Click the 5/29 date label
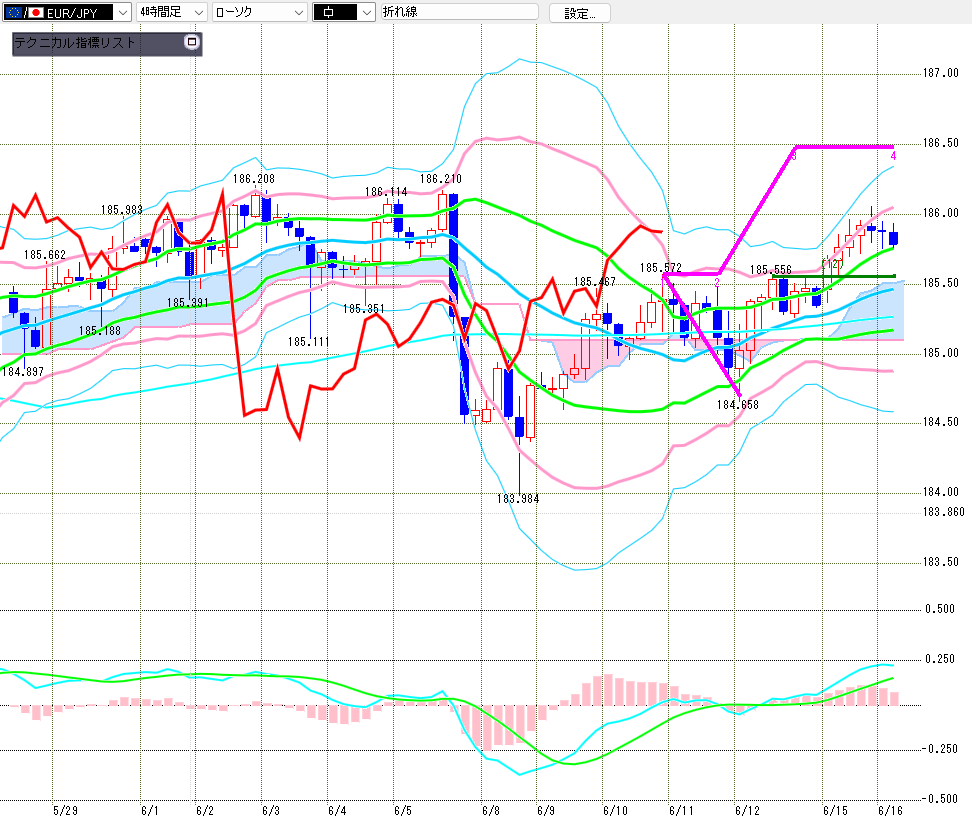This screenshot has height=820, width=972. pyautogui.click(x=66, y=811)
